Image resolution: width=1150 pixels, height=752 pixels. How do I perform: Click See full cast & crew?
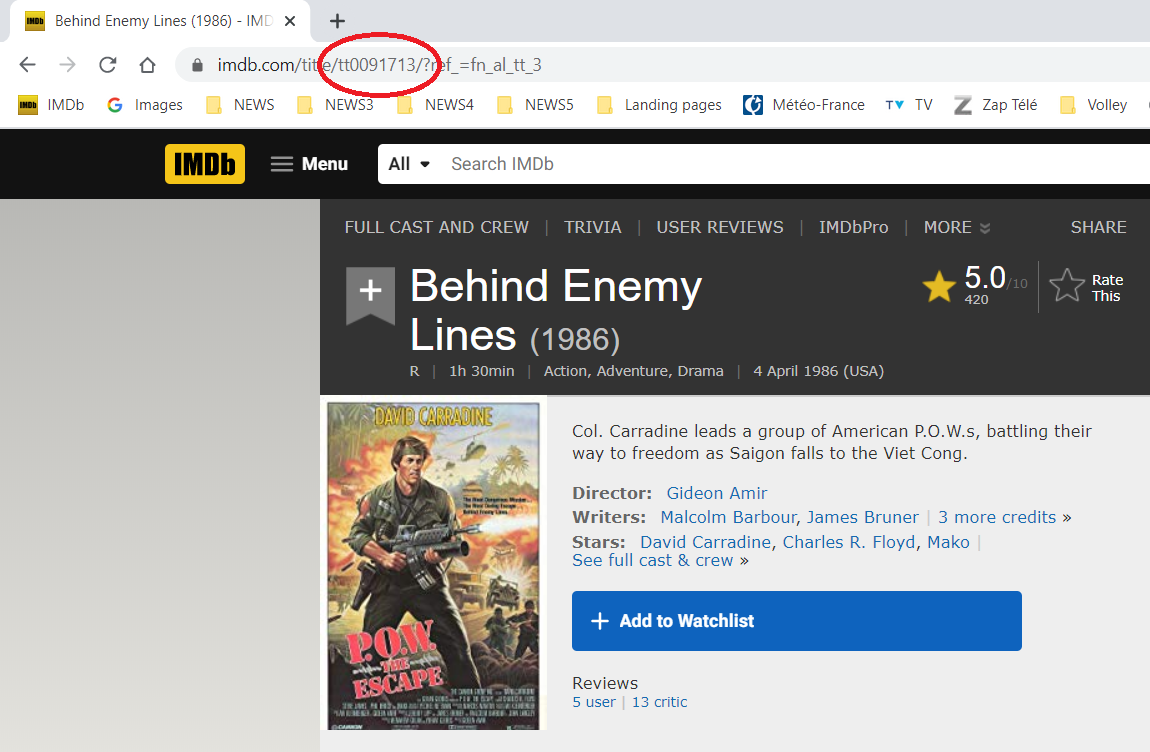point(653,561)
